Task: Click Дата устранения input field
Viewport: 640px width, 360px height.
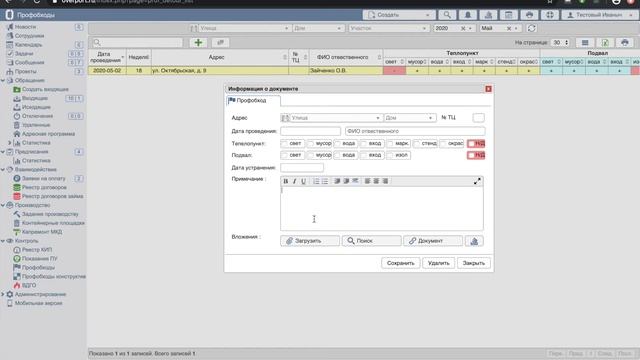Action: pyautogui.click(x=302, y=167)
